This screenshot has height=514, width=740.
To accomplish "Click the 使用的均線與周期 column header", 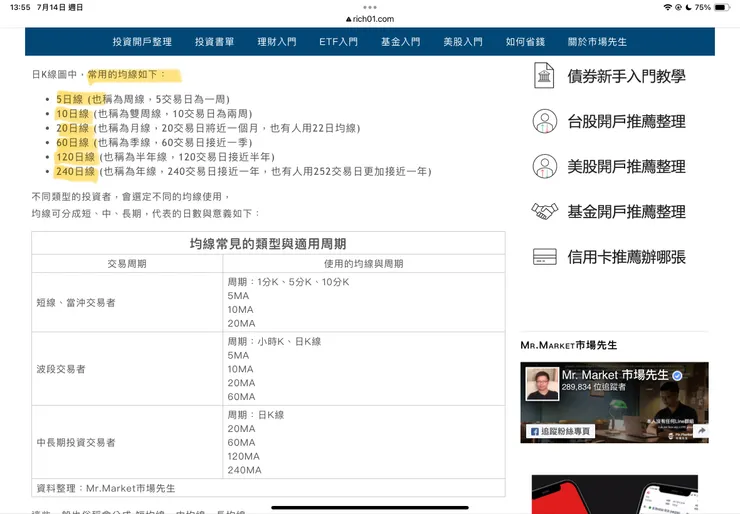I will click(x=363, y=264).
